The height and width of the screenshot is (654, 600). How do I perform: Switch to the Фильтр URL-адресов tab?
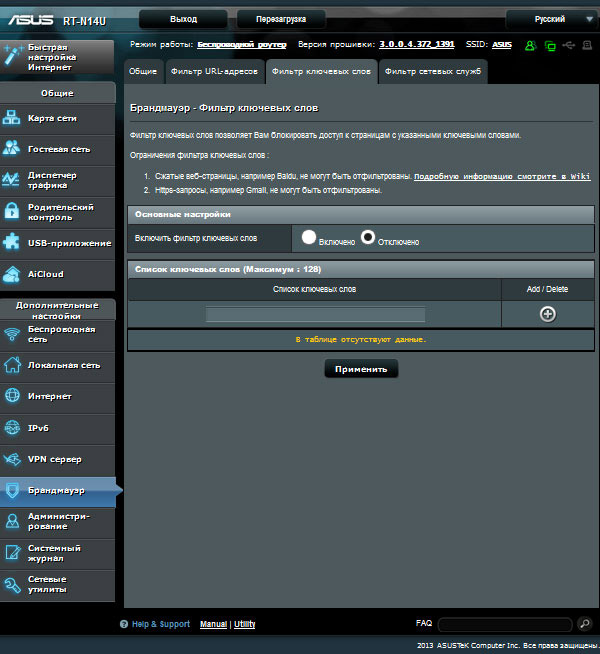point(214,72)
